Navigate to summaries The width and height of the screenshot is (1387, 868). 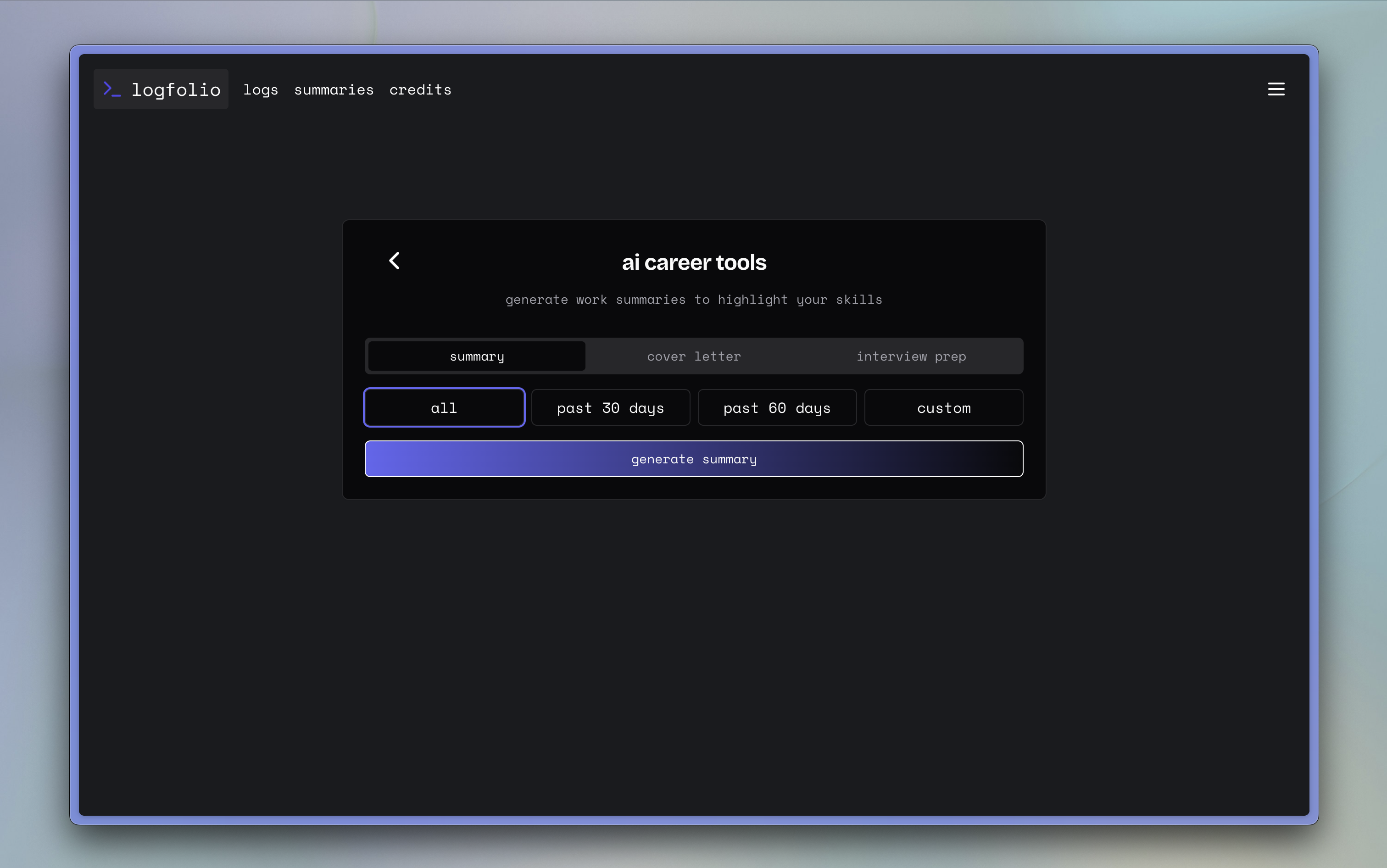click(334, 89)
